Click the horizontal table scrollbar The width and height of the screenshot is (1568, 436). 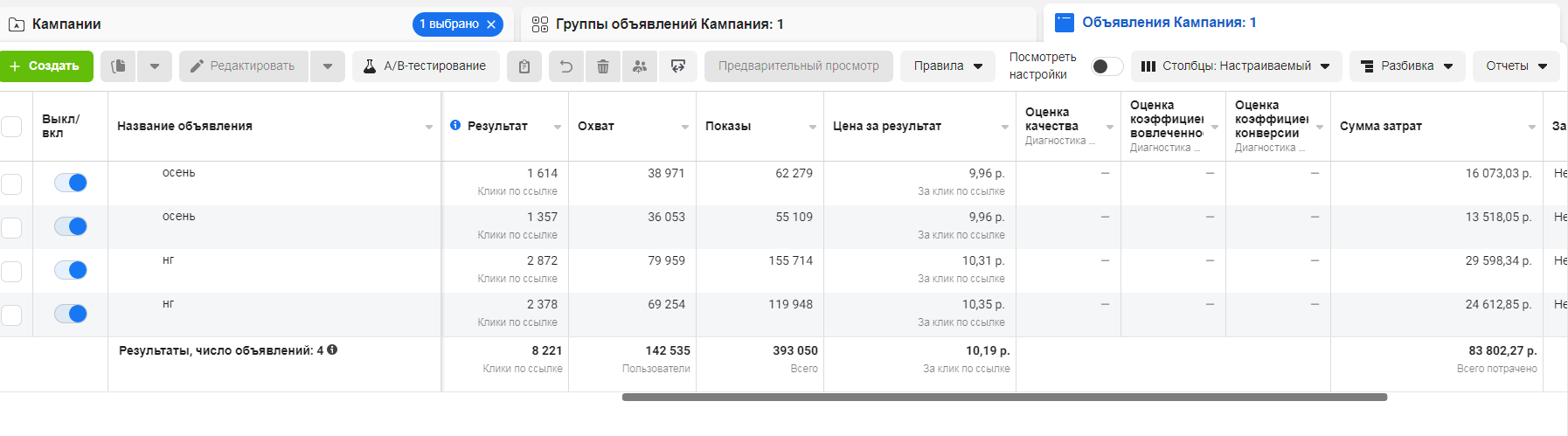[1004, 398]
